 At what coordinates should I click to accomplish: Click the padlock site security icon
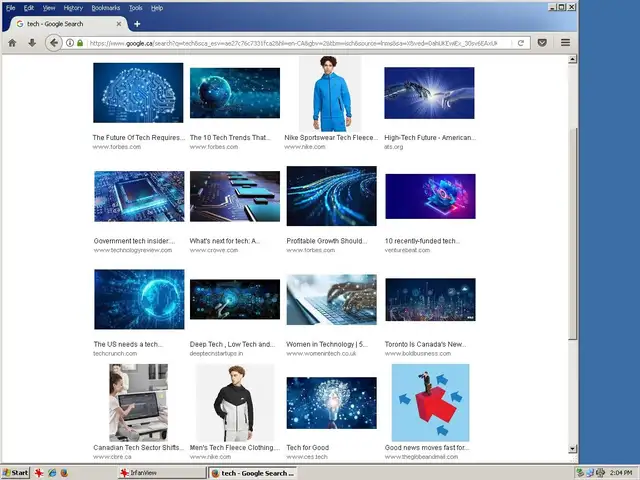80,43
